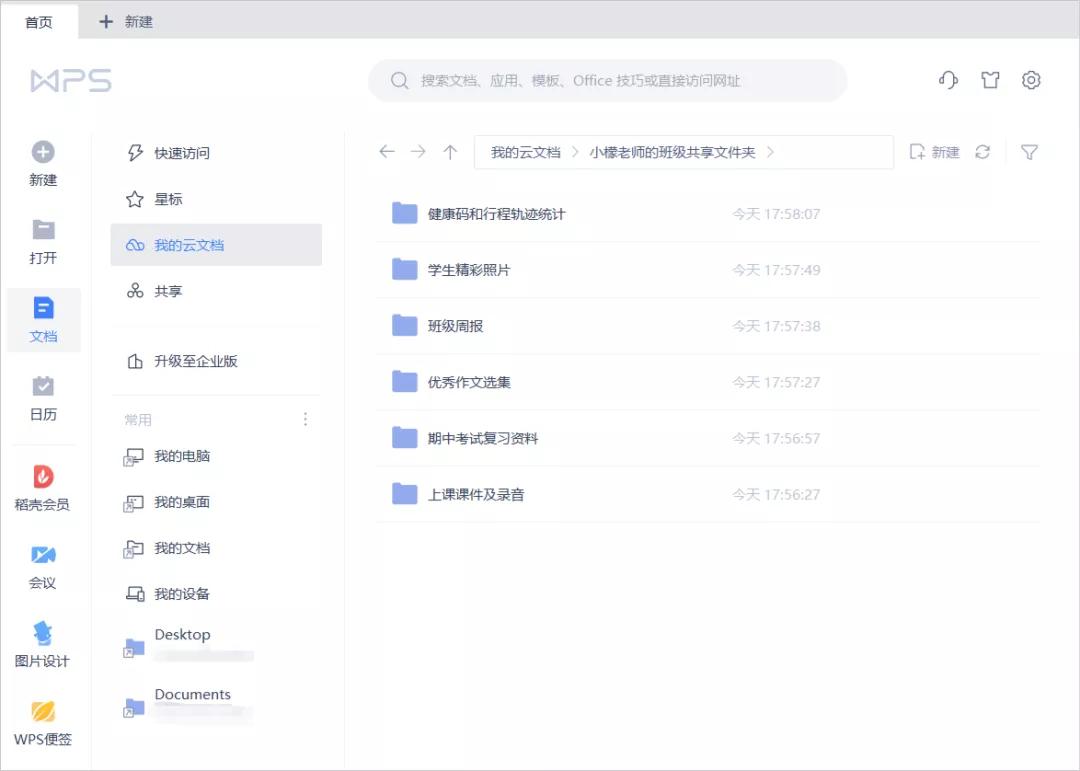Open the 会议 (Meetings) feature in the sidebar

pyautogui.click(x=42, y=565)
